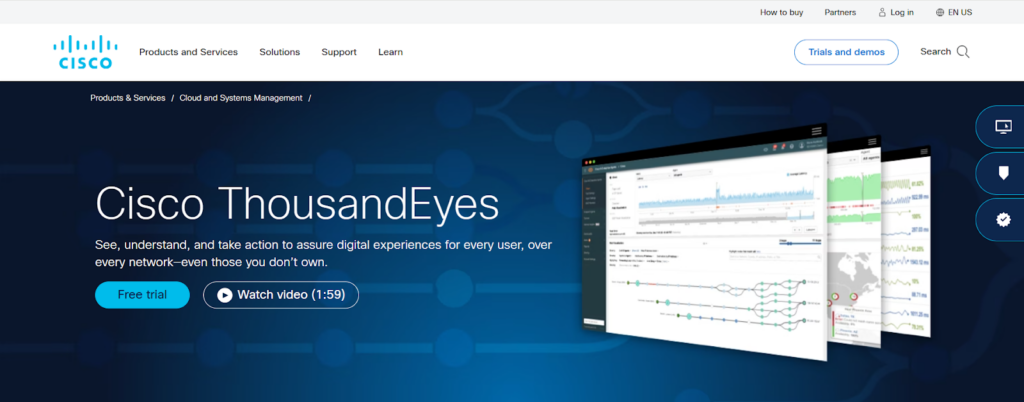Click the Cisco ThousandEyes heading
The image size is (1024, 402).
coord(297,205)
